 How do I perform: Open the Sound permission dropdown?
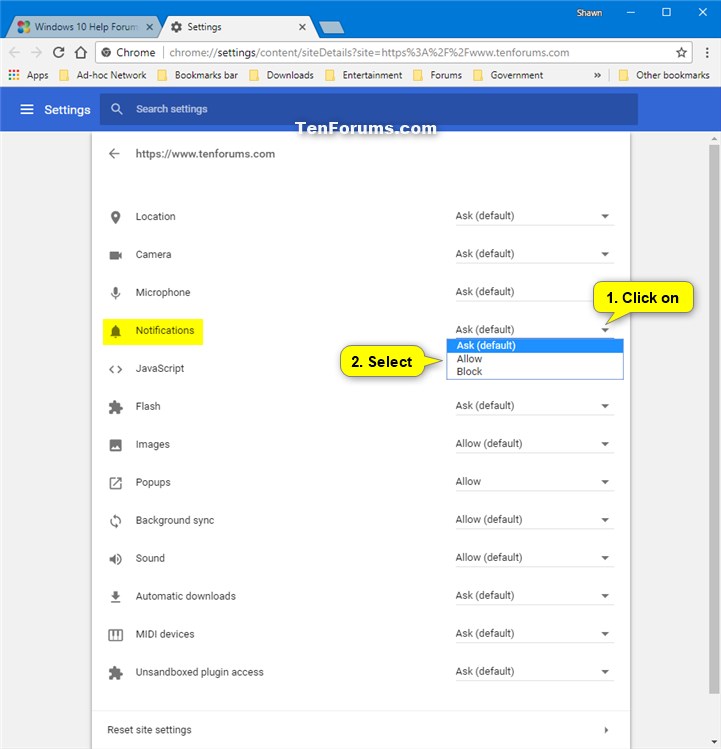click(x=534, y=557)
